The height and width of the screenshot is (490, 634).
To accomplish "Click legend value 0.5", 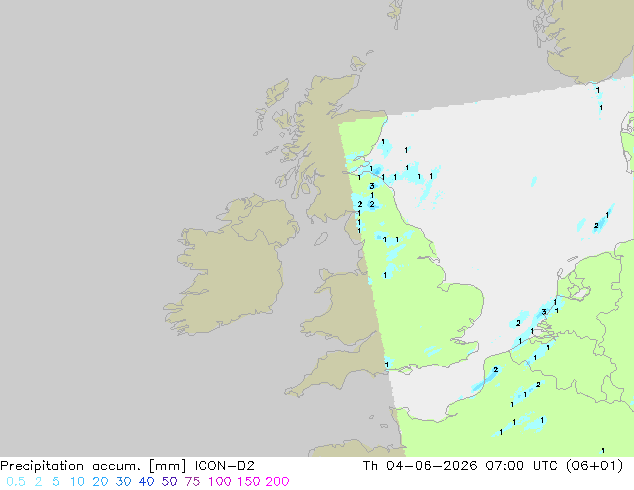I will (x=16, y=482).
